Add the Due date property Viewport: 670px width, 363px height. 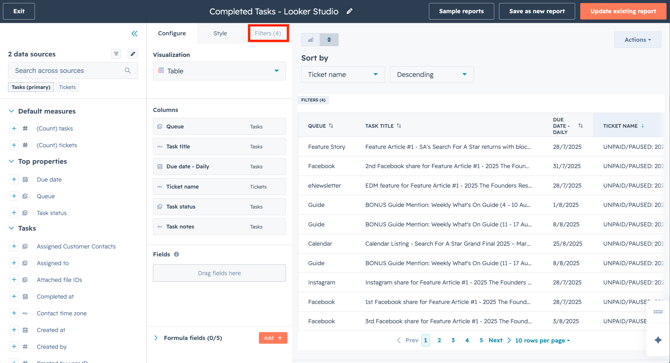coord(14,179)
